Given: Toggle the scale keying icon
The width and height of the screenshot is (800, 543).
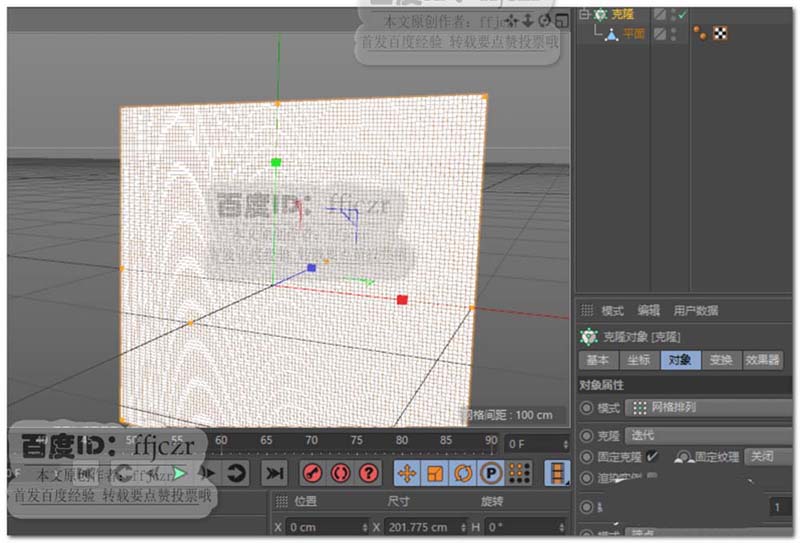Looking at the screenshot, I should 435,474.
